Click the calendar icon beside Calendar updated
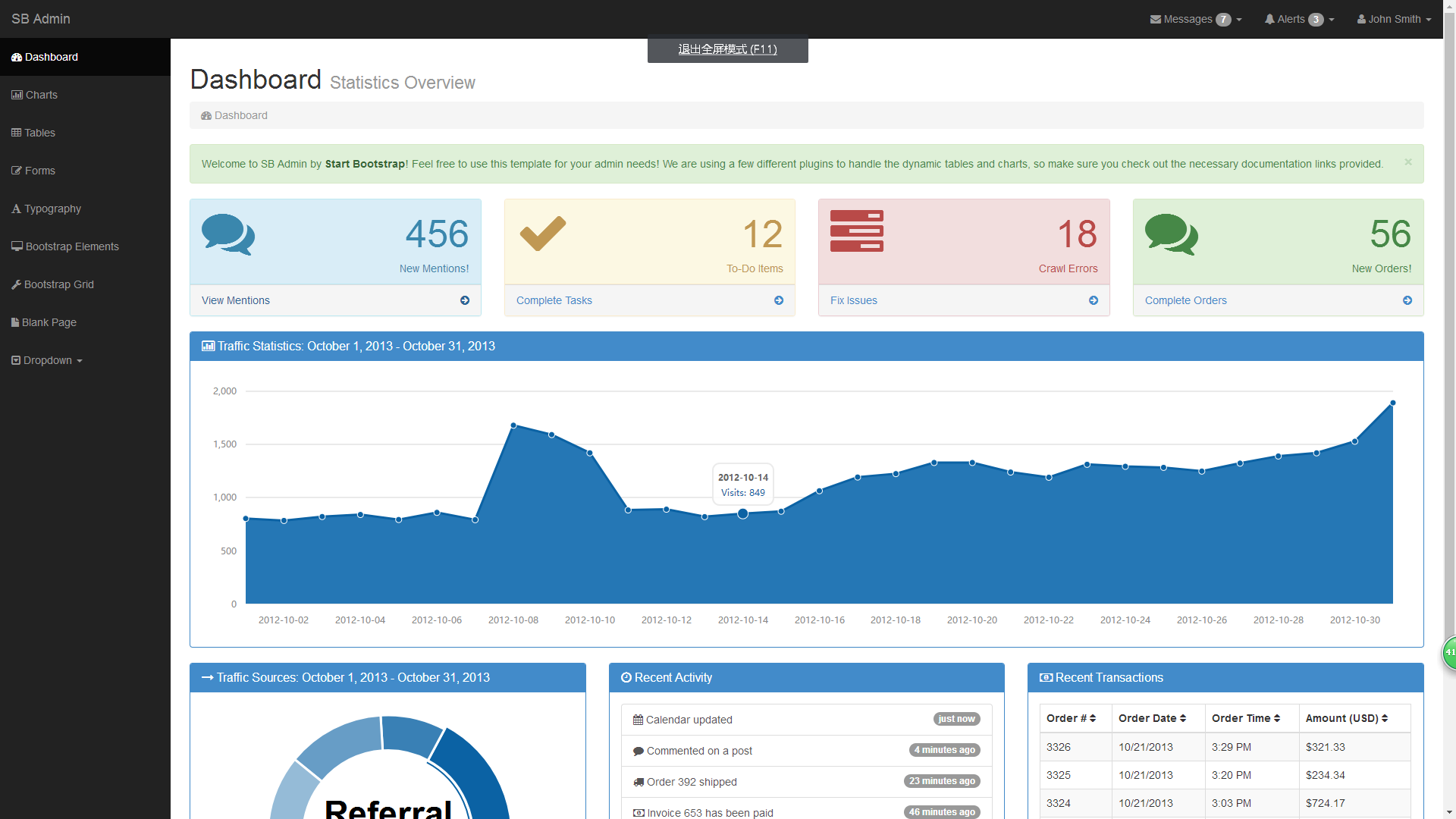 click(638, 720)
